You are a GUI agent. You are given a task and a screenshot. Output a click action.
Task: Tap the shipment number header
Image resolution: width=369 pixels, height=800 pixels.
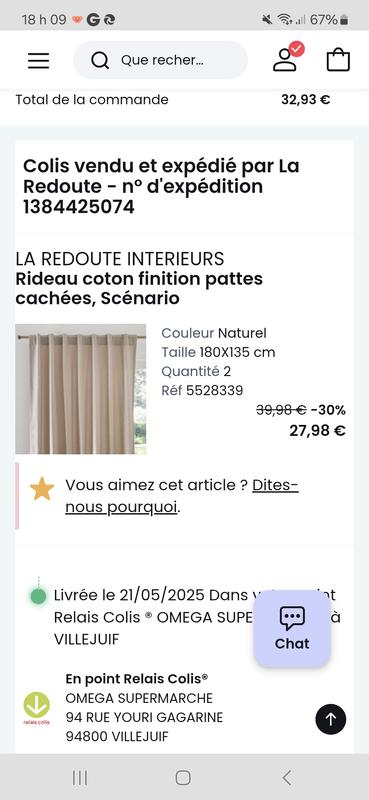click(x=161, y=186)
